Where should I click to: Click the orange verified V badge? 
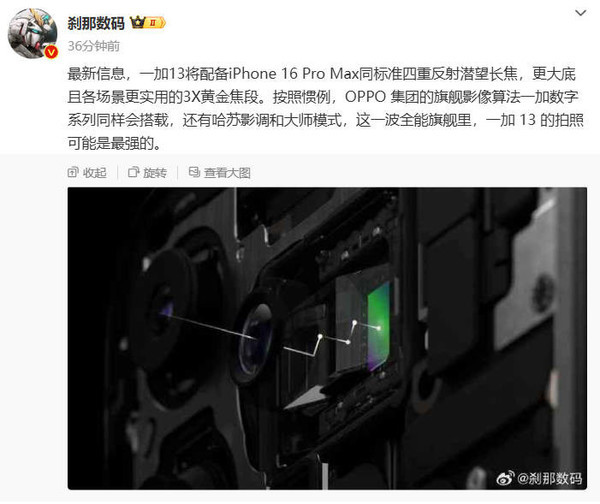(51, 52)
